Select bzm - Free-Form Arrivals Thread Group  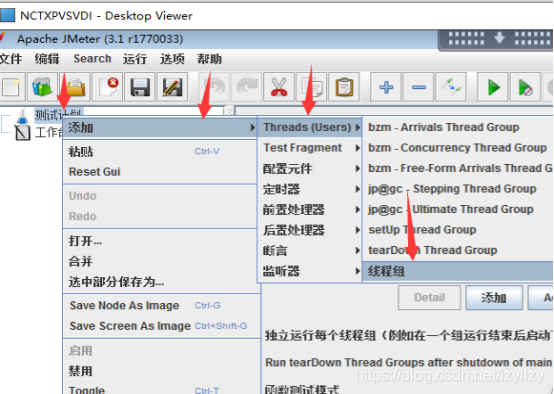pos(458,169)
